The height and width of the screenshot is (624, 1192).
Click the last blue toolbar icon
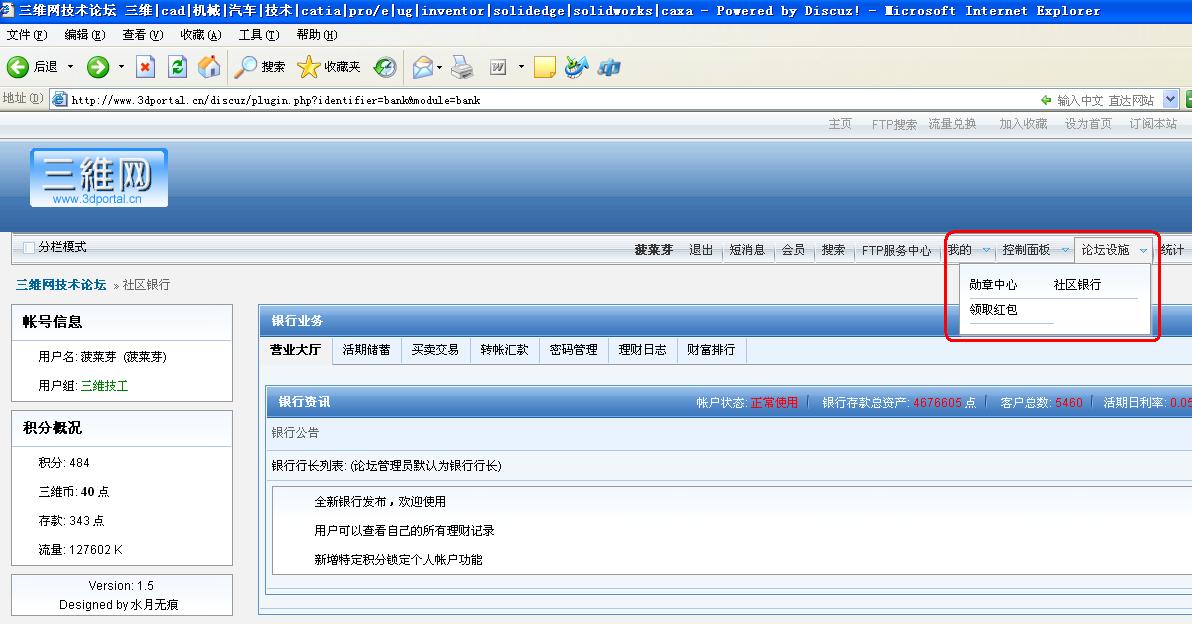tap(609, 68)
